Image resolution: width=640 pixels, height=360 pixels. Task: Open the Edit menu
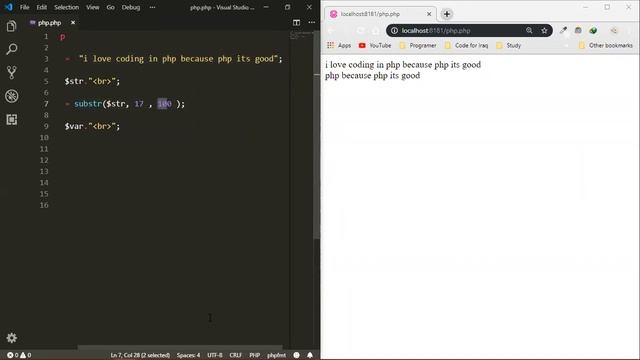[x=41, y=7]
